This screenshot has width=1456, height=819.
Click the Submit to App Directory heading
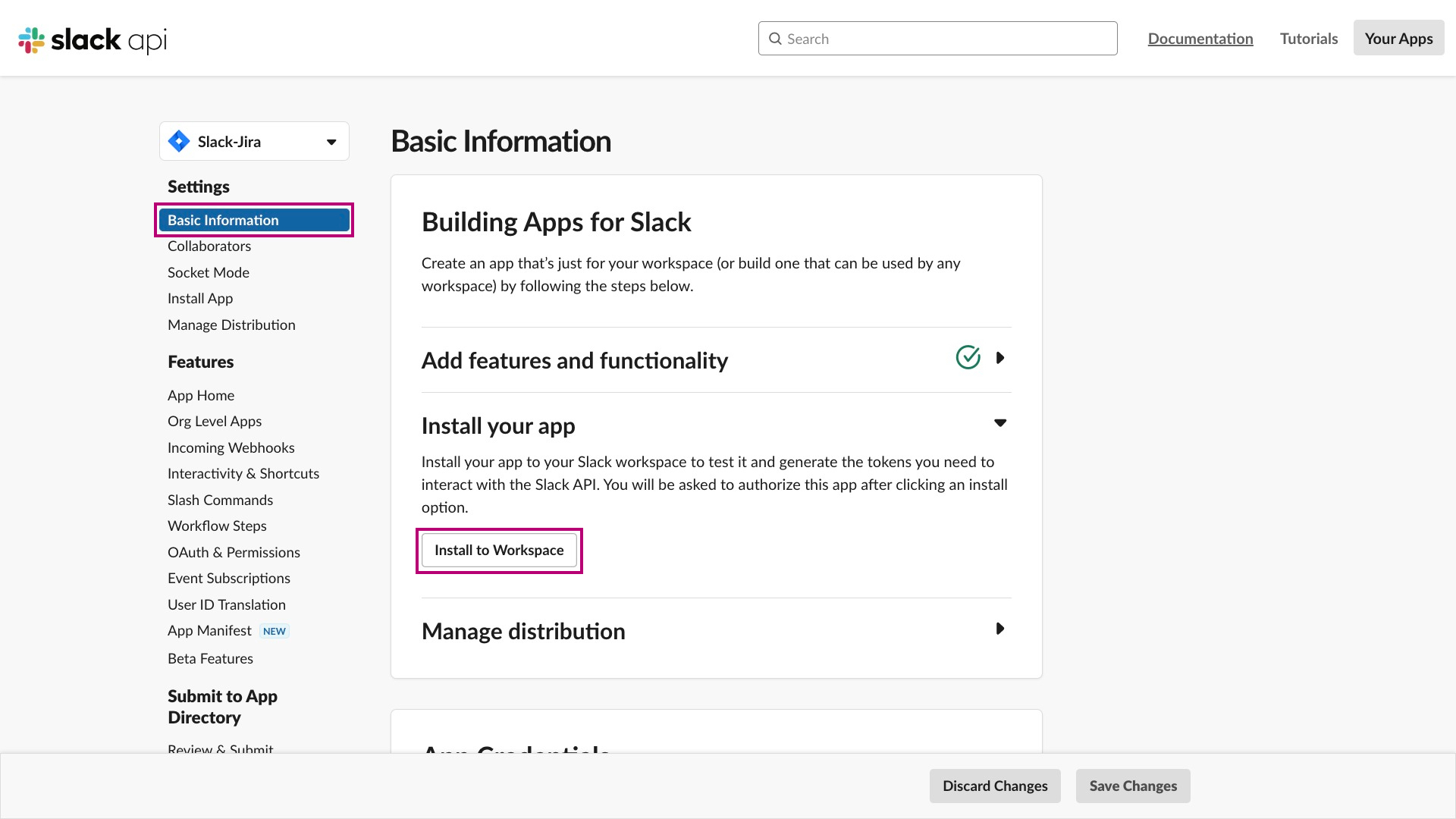tap(222, 707)
